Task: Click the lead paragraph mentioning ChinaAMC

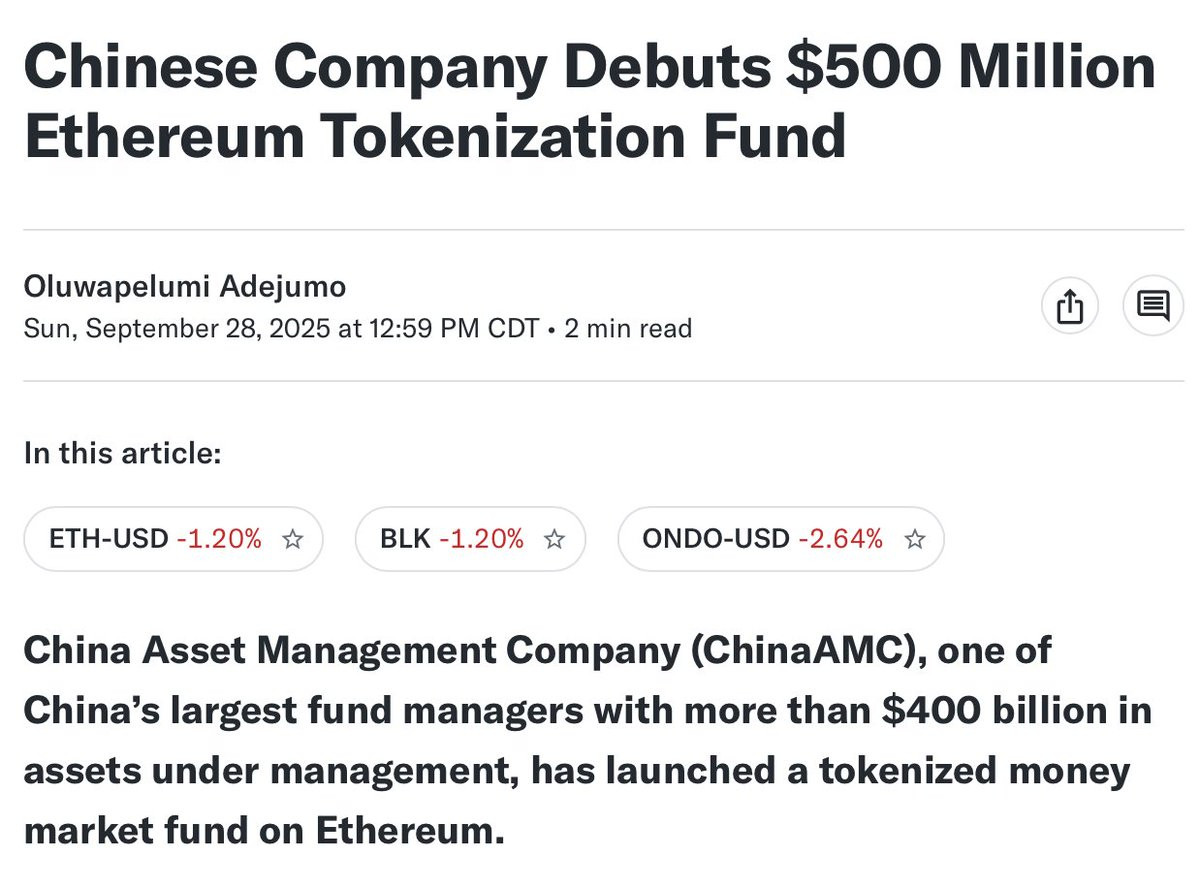Action: (x=588, y=740)
